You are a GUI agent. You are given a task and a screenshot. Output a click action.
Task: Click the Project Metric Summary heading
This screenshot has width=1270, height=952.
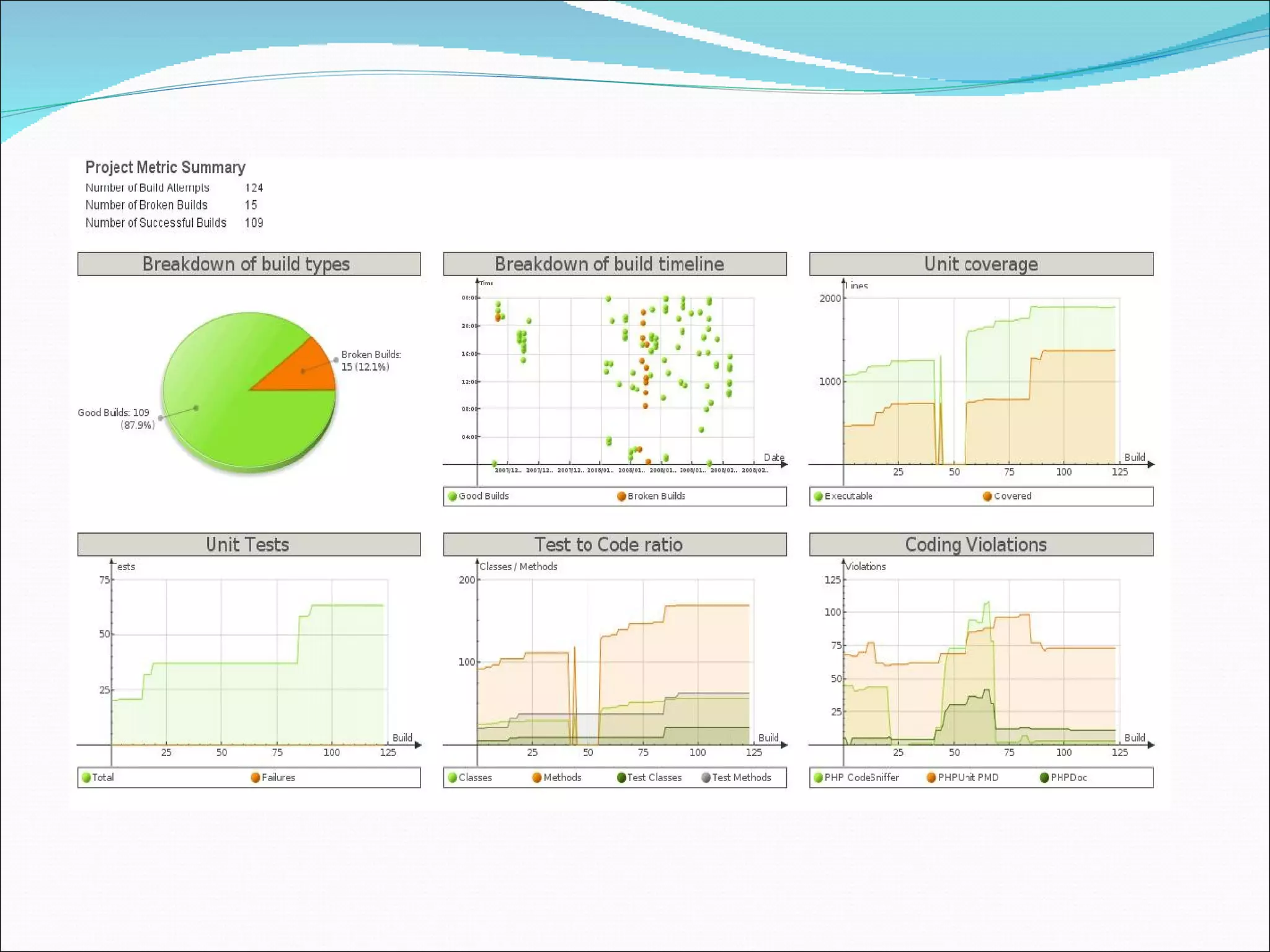click(166, 167)
